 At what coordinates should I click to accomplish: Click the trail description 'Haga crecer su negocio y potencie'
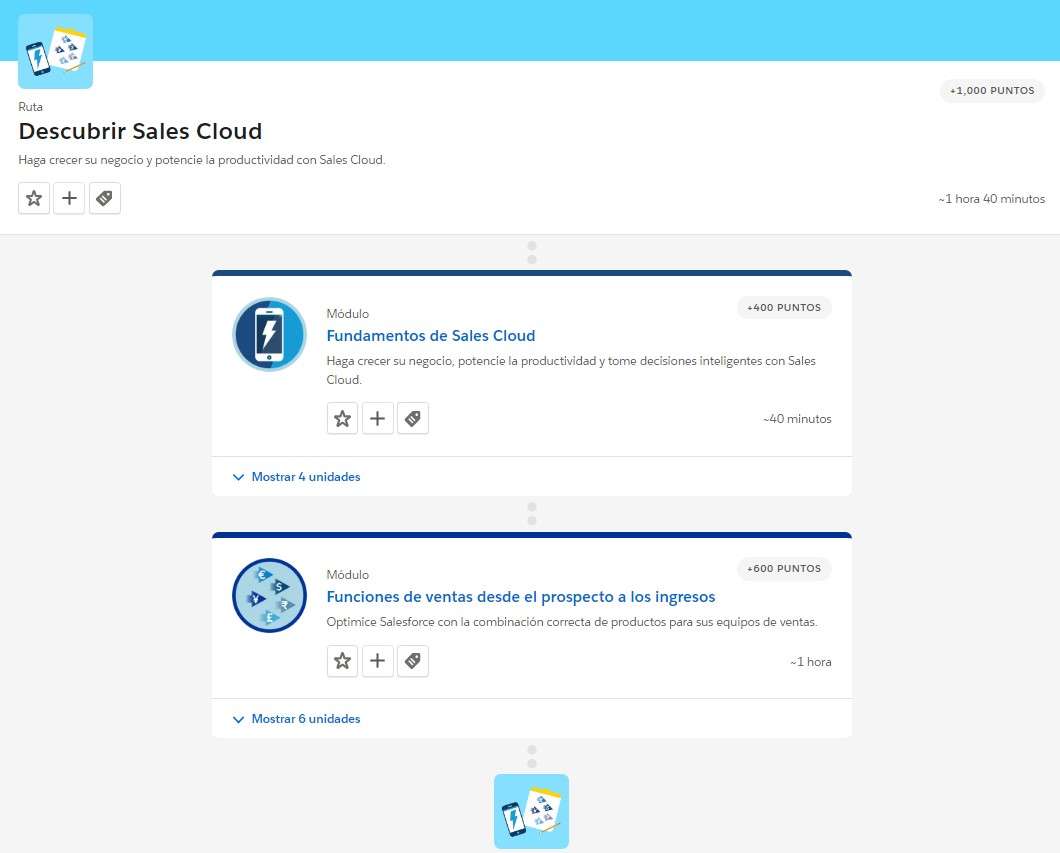201,160
